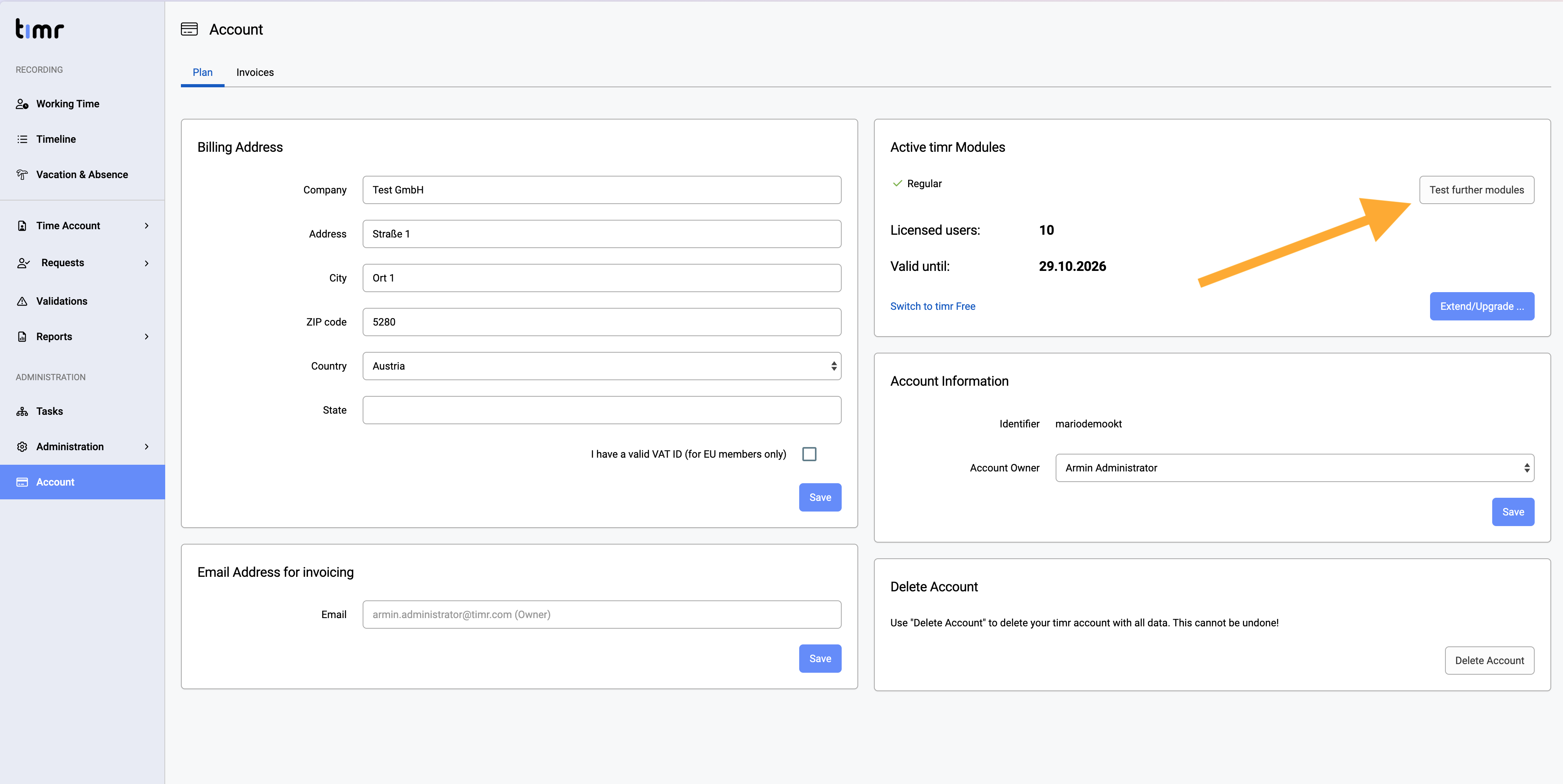Click the empty State field

click(x=602, y=410)
